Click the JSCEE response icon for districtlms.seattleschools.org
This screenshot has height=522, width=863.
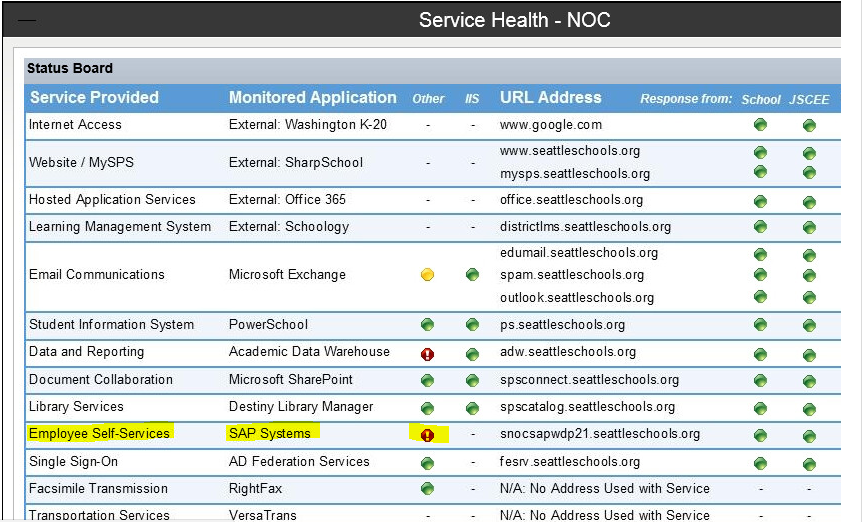[x=809, y=227]
